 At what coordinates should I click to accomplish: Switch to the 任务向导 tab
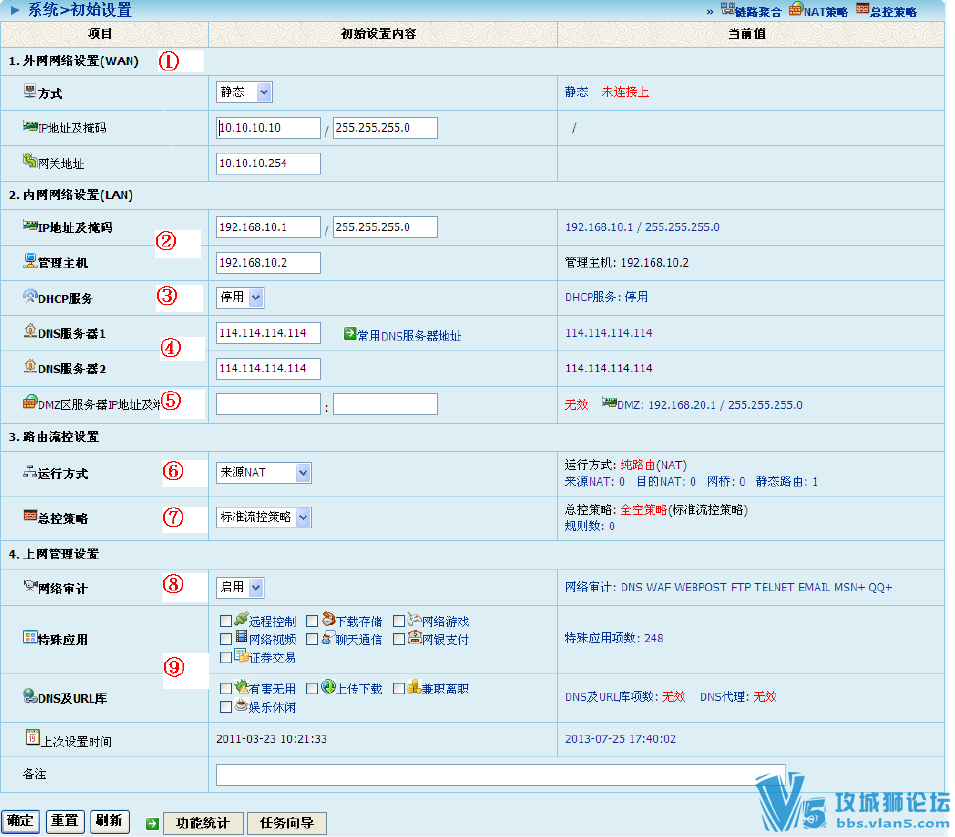[287, 823]
